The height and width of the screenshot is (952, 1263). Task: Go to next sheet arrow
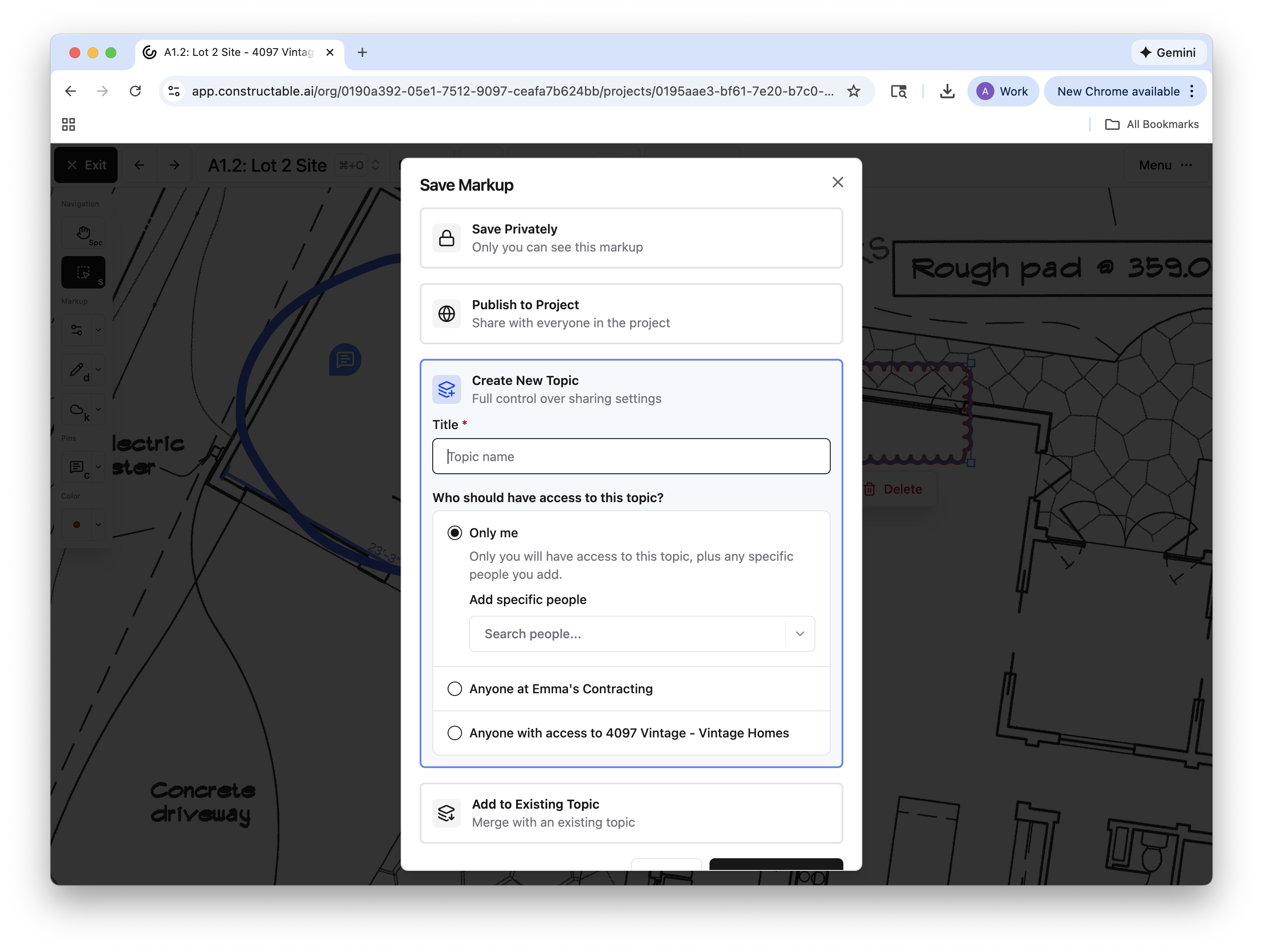pyautogui.click(x=175, y=165)
